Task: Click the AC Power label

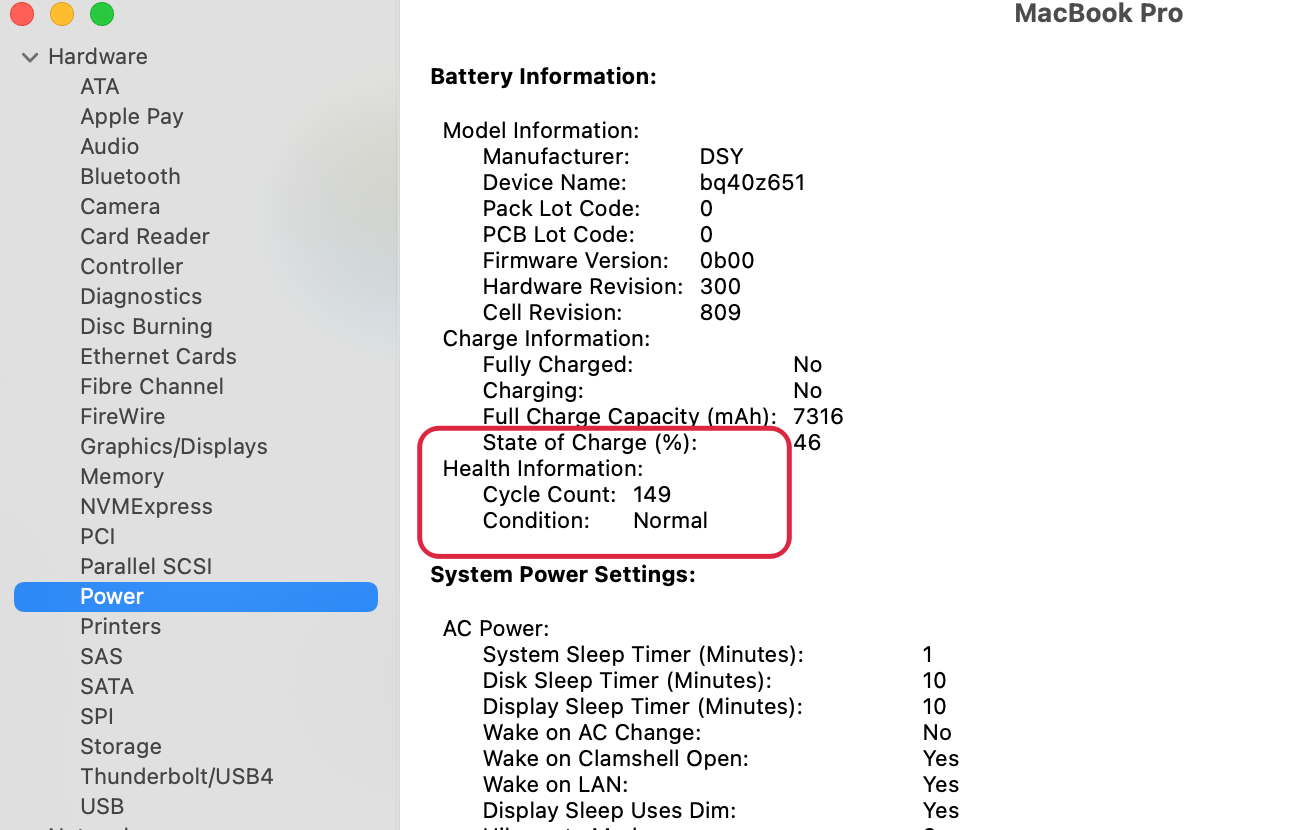Action: (496, 629)
